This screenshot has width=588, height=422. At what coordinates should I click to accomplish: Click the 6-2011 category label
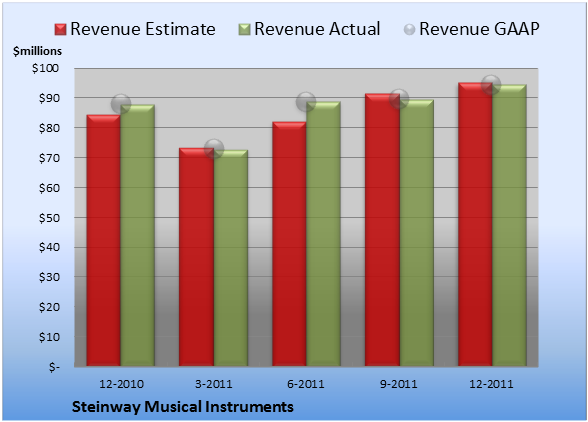pos(306,384)
